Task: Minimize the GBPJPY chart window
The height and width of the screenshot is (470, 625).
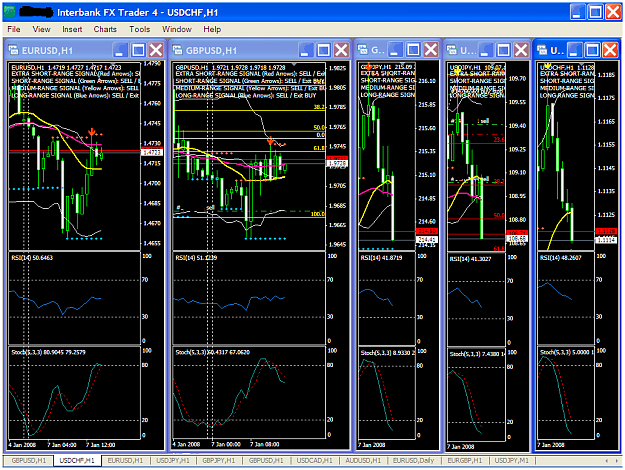Action: point(395,49)
